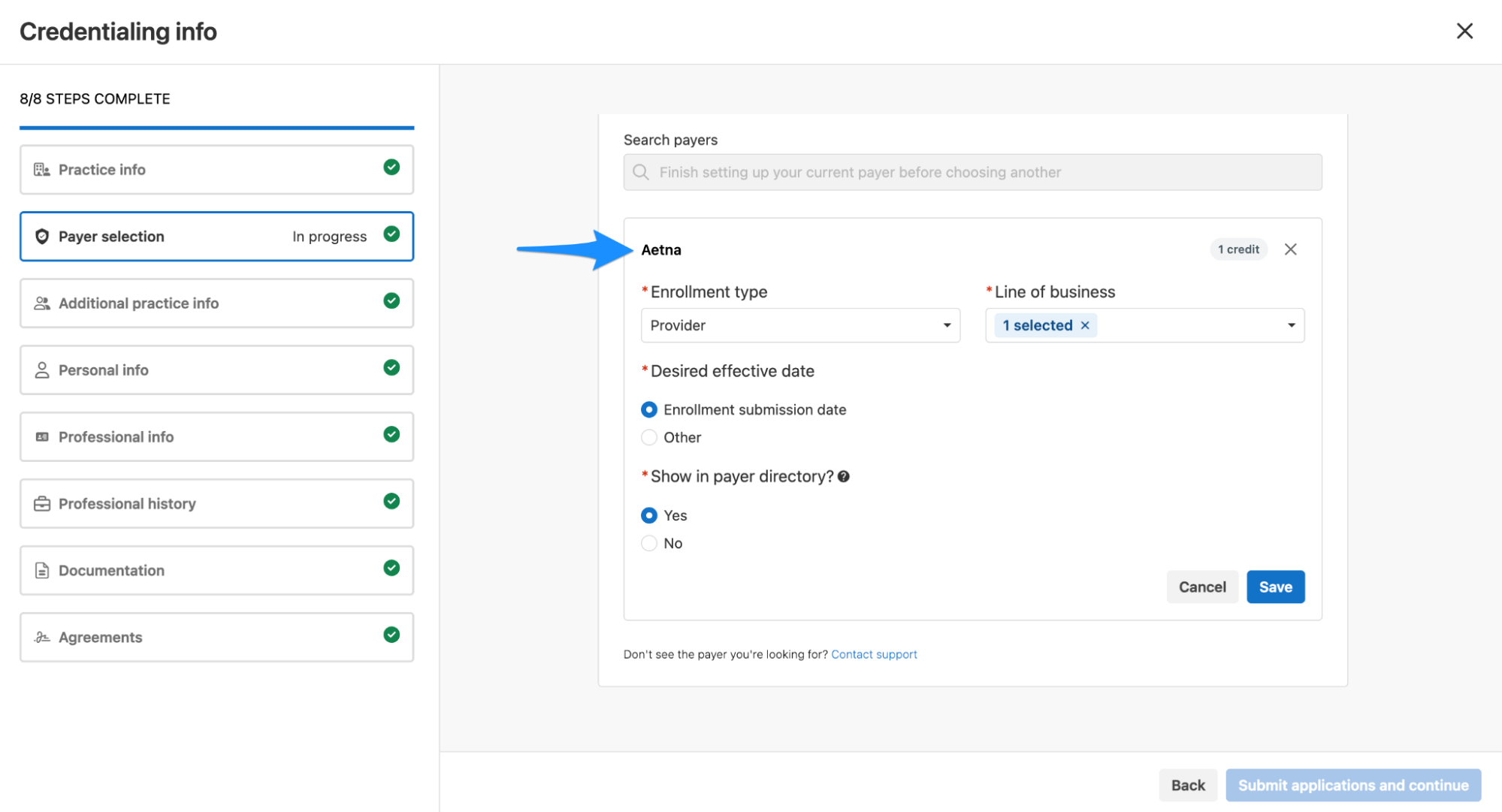1502x812 pixels.
Task: Click the Back button
Action: point(1187,785)
